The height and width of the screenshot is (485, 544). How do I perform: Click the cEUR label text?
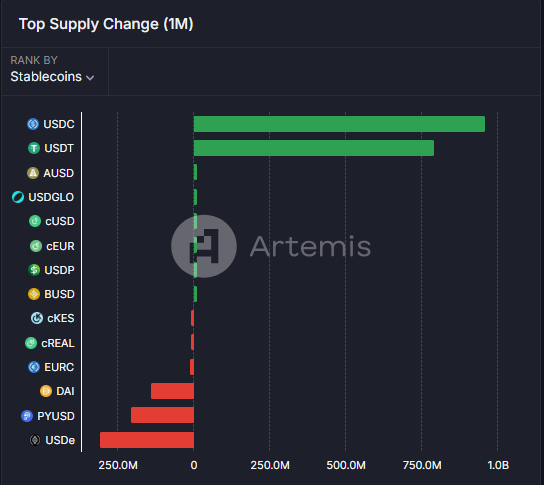click(x=60, y=246)
